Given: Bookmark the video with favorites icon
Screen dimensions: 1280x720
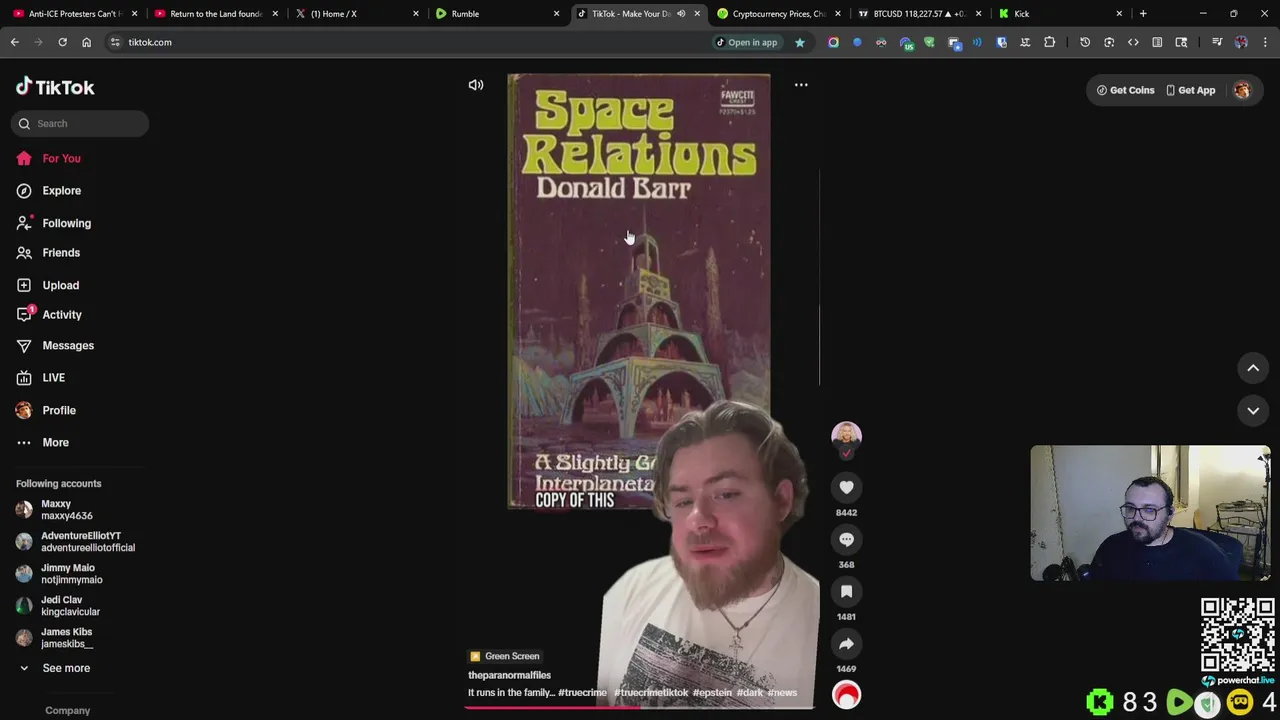Looking at the screenshot, I should (x=846, y=591).
